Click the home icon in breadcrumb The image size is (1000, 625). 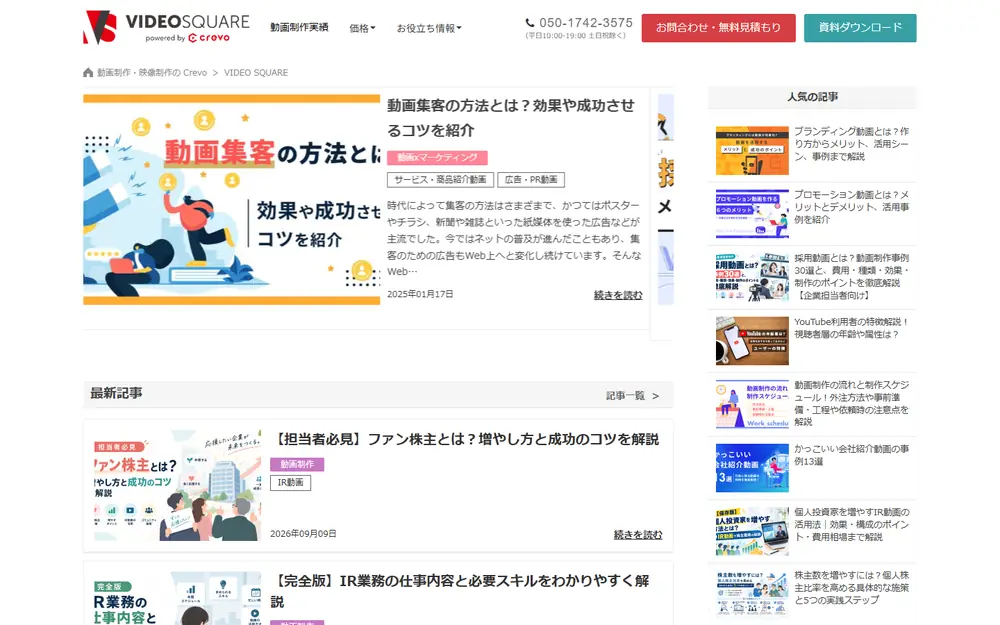pos(88,73)
